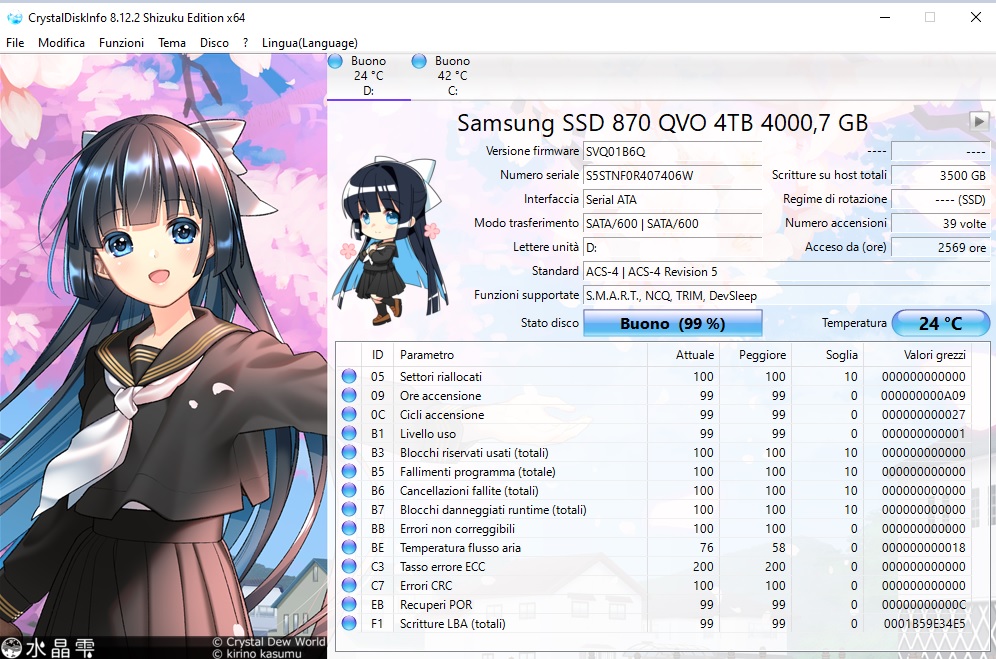Click the Crystal Dew World copyright text
996x659 pixels.
(x=268, y=642)
